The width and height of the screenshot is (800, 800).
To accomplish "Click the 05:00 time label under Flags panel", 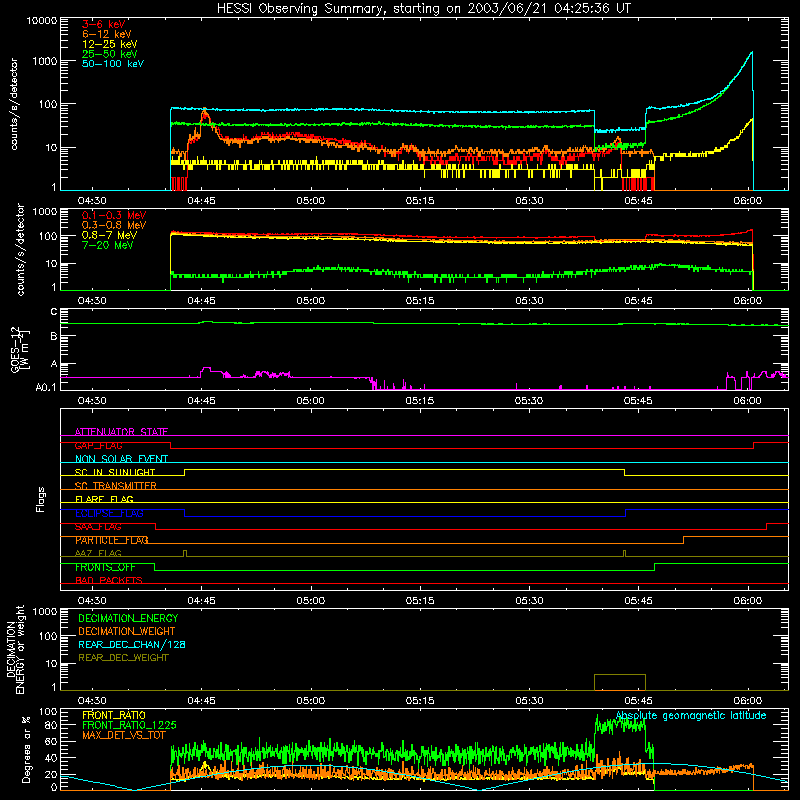I will click(311, 601).
